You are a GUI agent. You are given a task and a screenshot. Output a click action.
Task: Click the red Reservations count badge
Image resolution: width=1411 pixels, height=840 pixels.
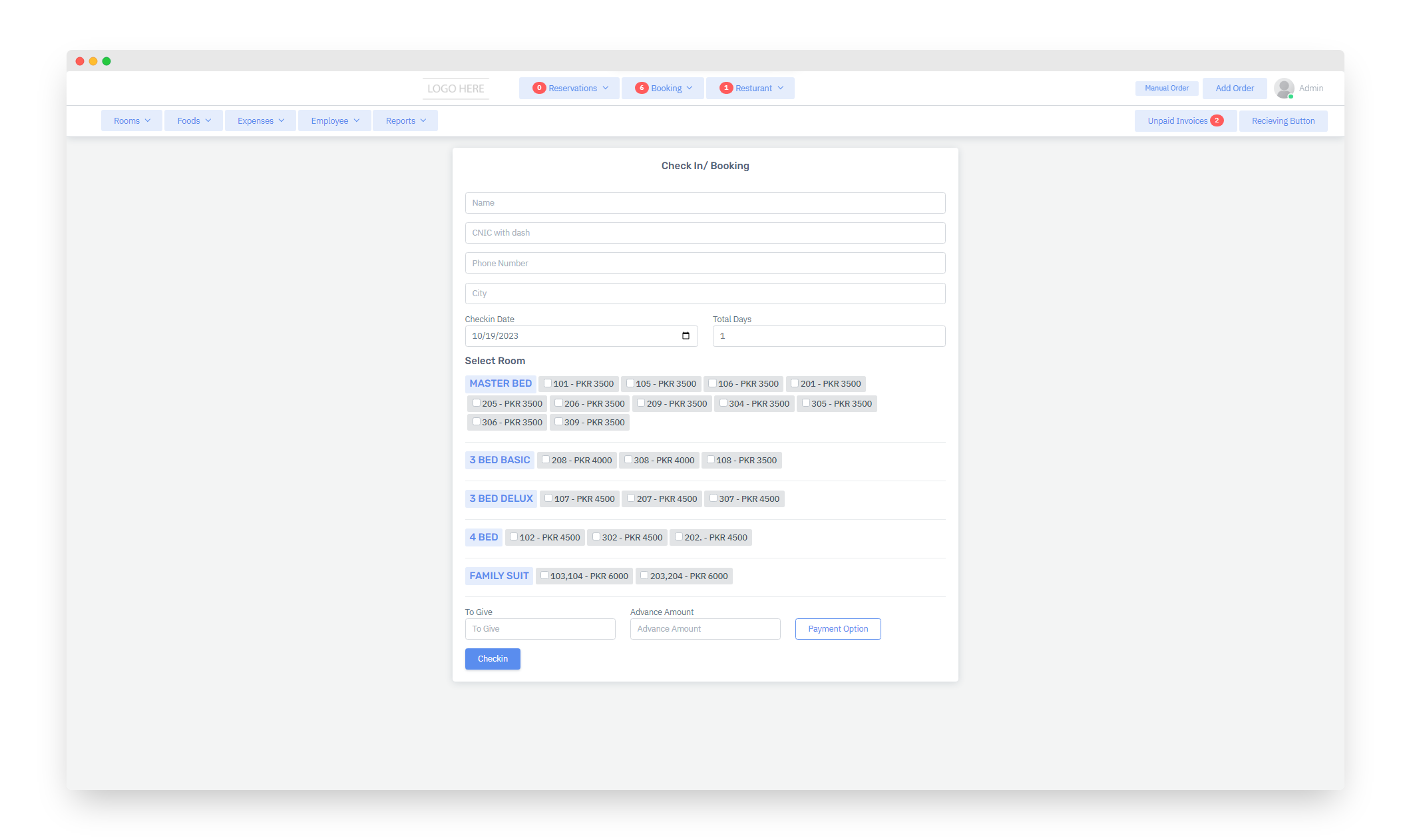(x=539, y=88)
